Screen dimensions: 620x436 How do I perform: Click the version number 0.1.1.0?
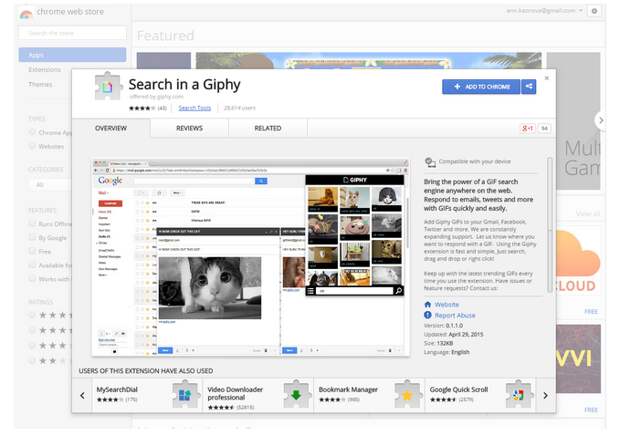(454, 325)
